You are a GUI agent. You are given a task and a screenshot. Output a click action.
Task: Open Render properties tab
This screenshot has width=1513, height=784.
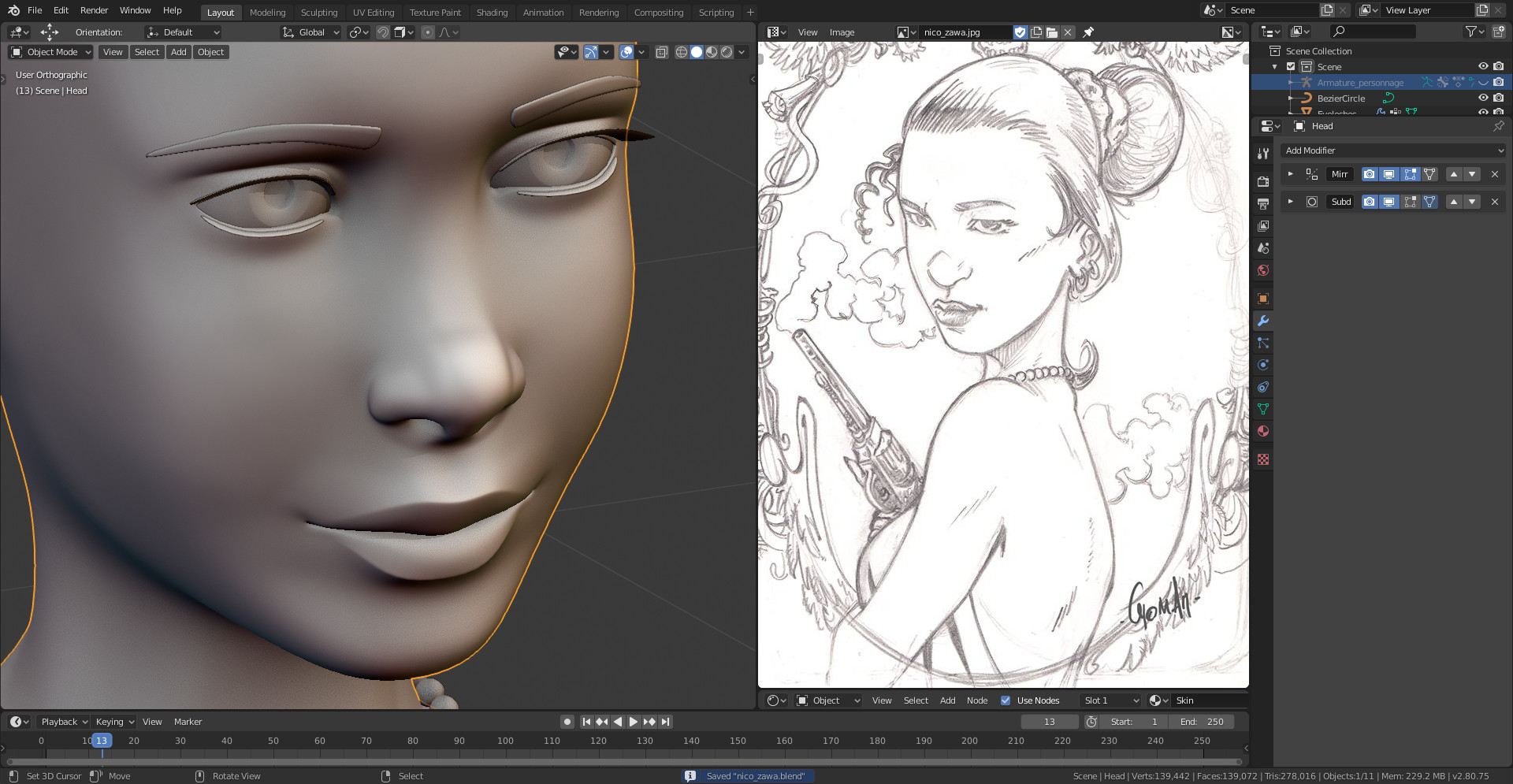(x=1263, y=181)
